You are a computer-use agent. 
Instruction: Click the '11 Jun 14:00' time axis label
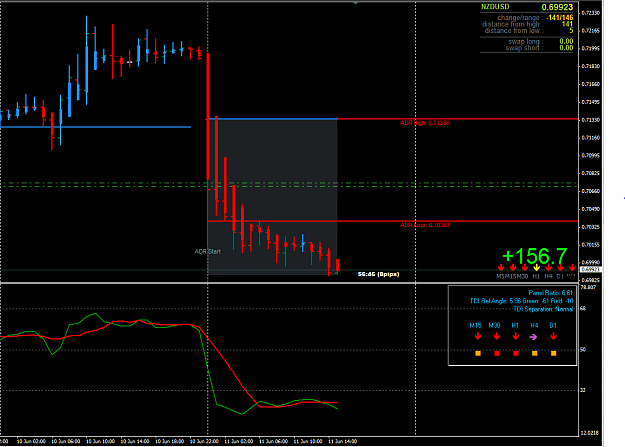(x=342, y=441)
